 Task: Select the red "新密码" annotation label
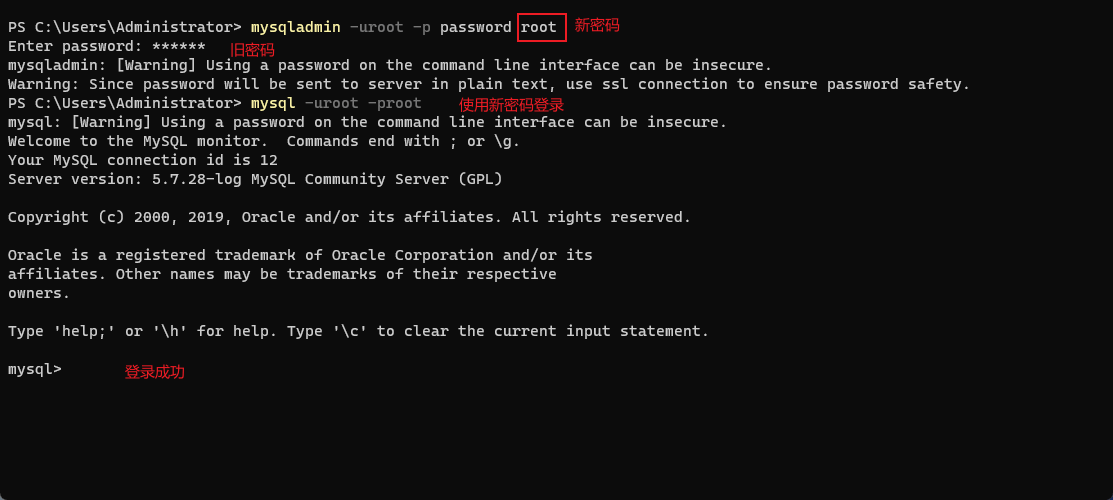pos(597,26)
